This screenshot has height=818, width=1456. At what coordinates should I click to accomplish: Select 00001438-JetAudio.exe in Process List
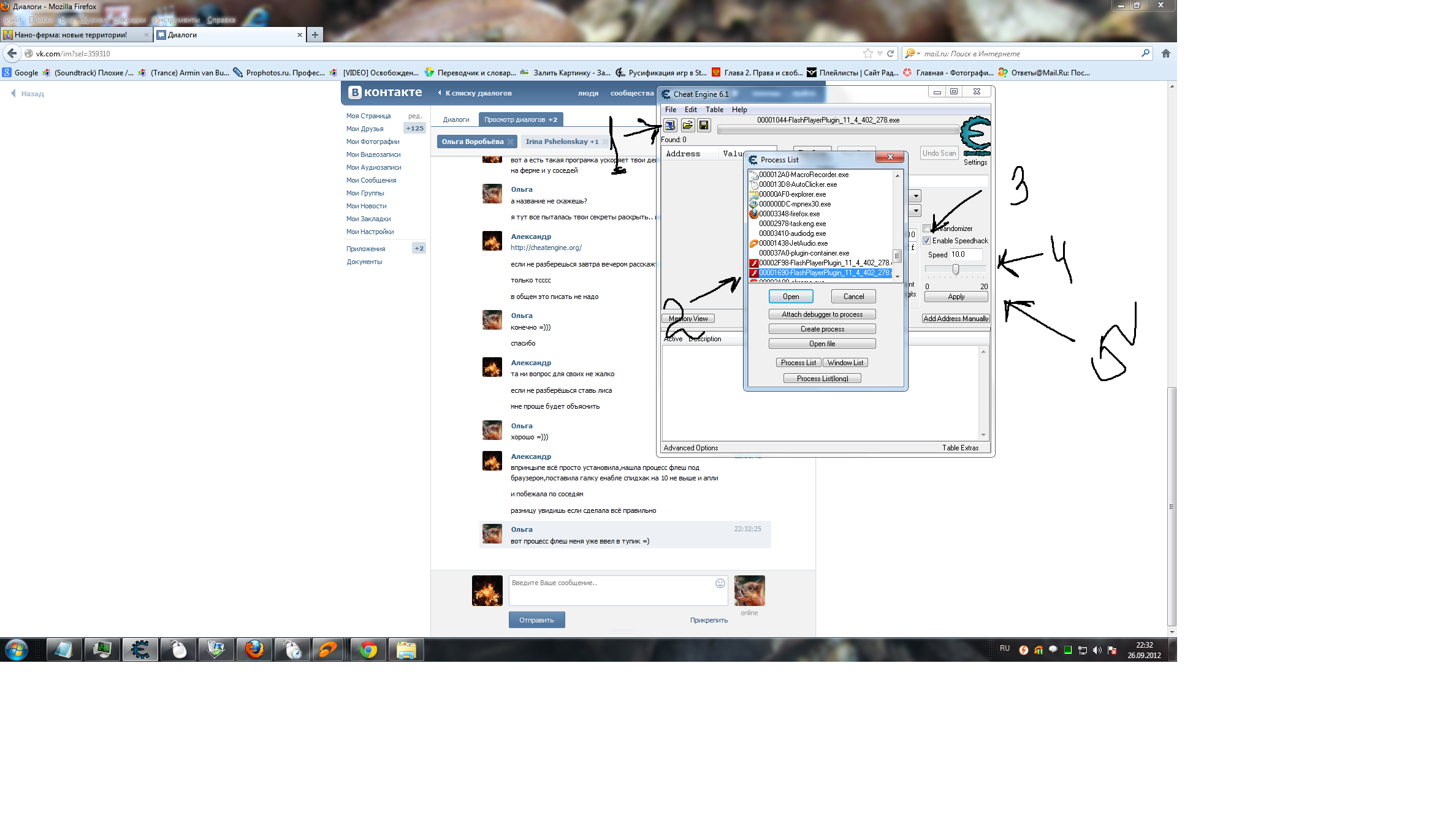coord(820,243)
